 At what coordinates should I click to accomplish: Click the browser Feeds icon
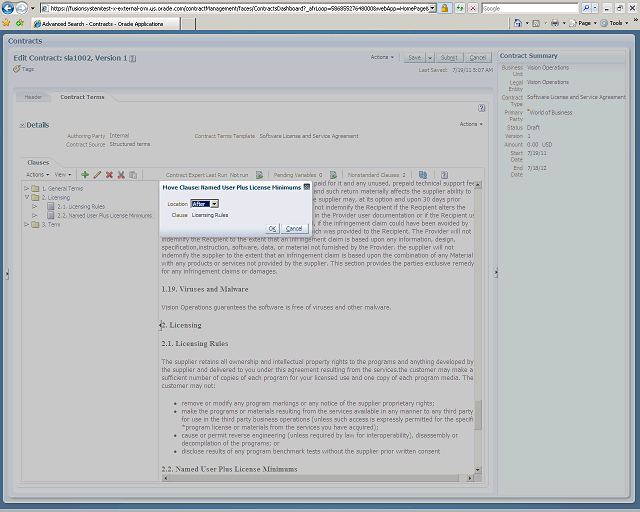[x=536, y=23]
